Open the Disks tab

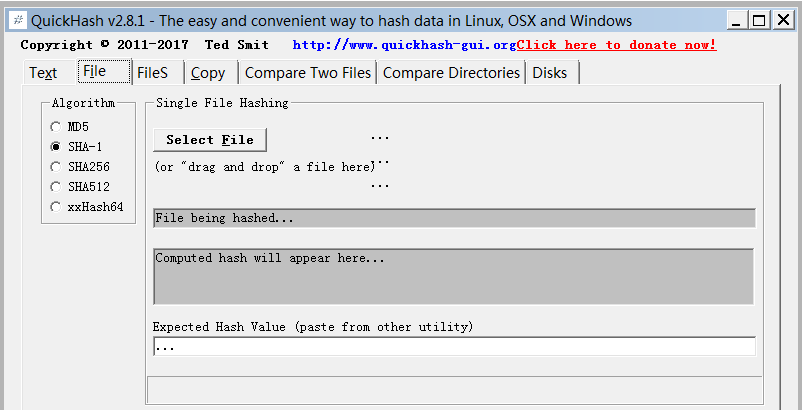click(x=550, y=73)
